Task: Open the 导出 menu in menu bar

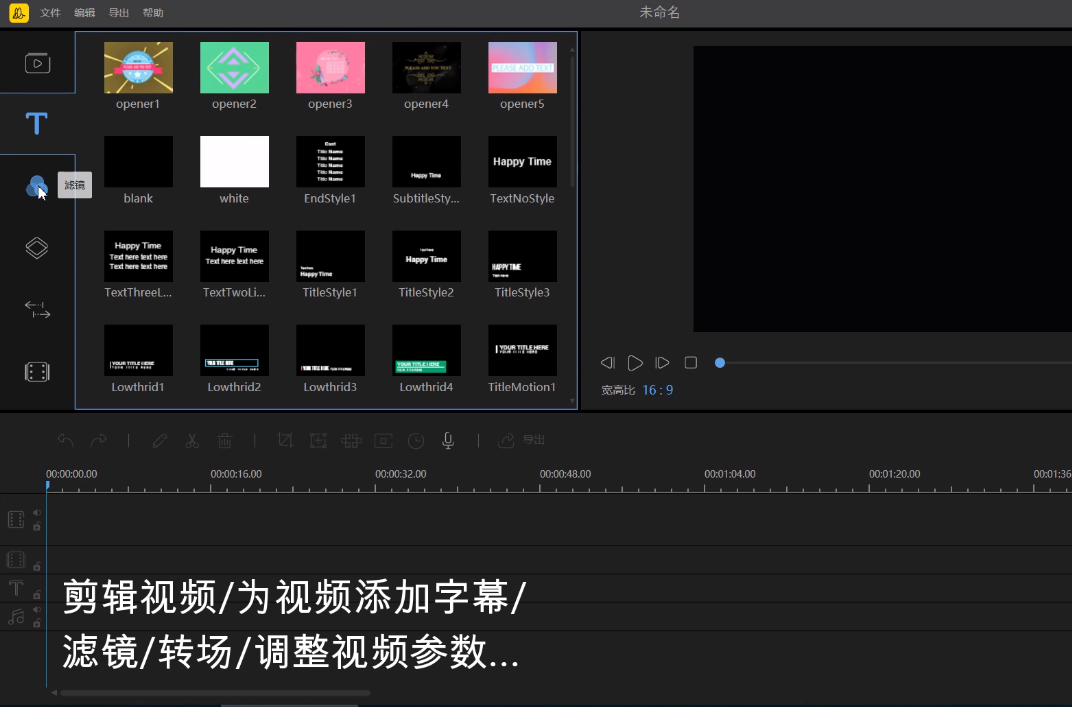Action: [118, 12]
